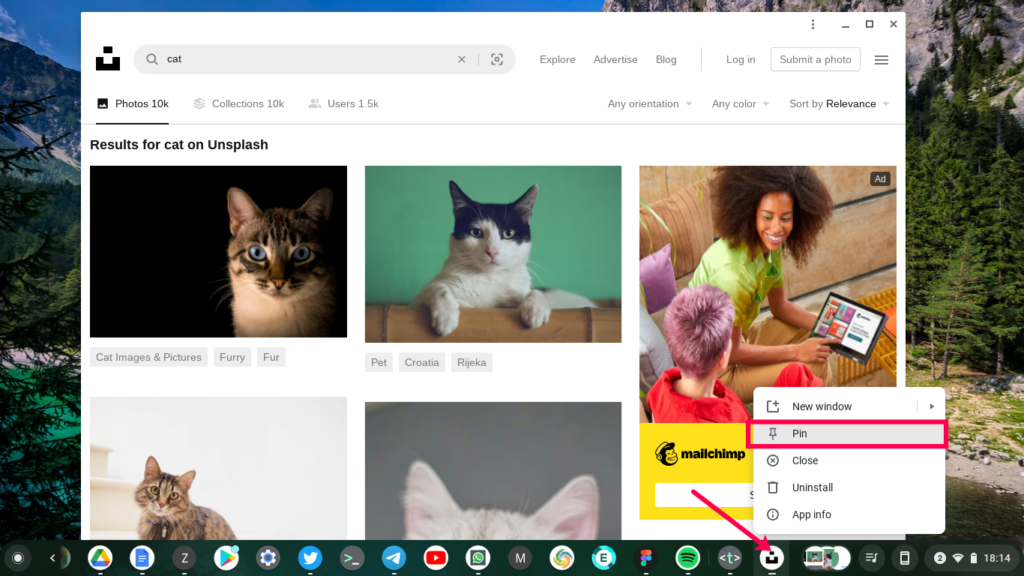This screenshot has width=1024, height=576.
Task: Open the status tray showing 18:14
Action: click(x=972, y=558)
